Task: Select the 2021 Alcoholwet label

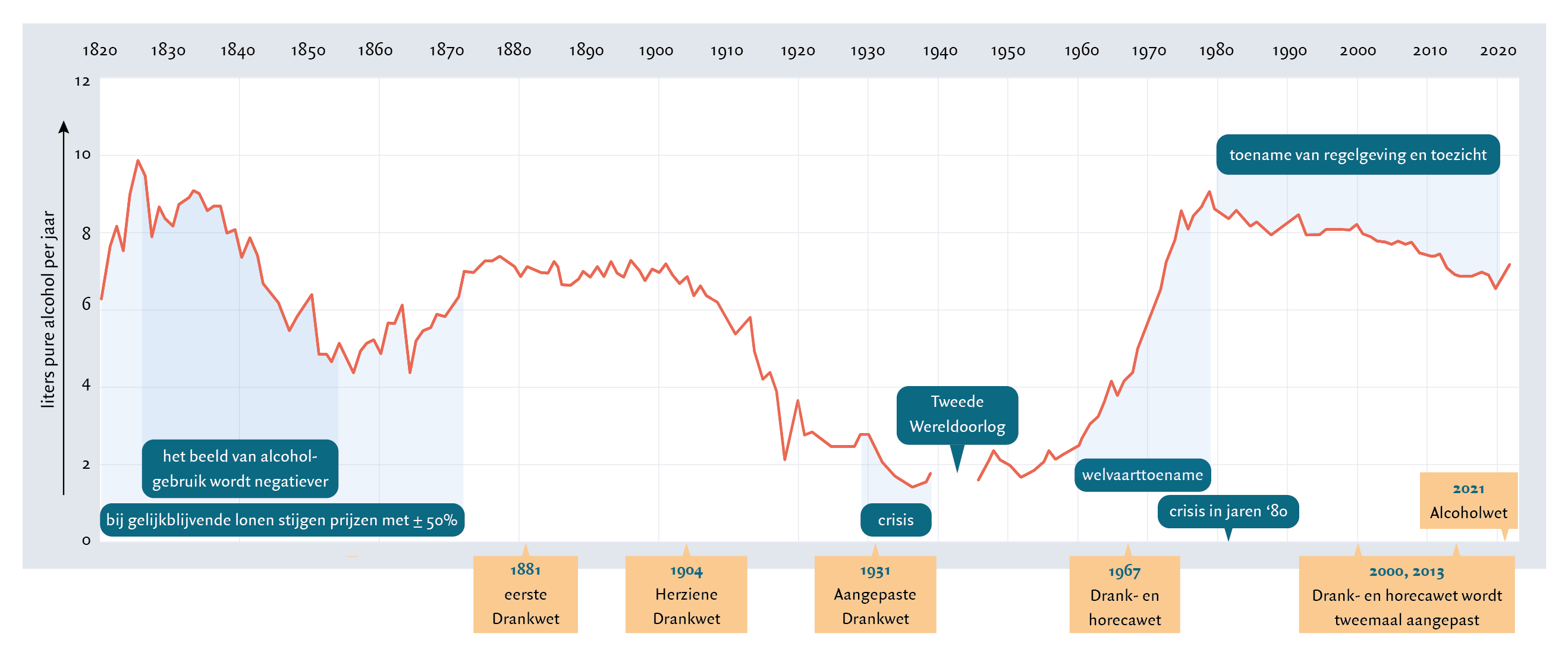Action: 1468,500
